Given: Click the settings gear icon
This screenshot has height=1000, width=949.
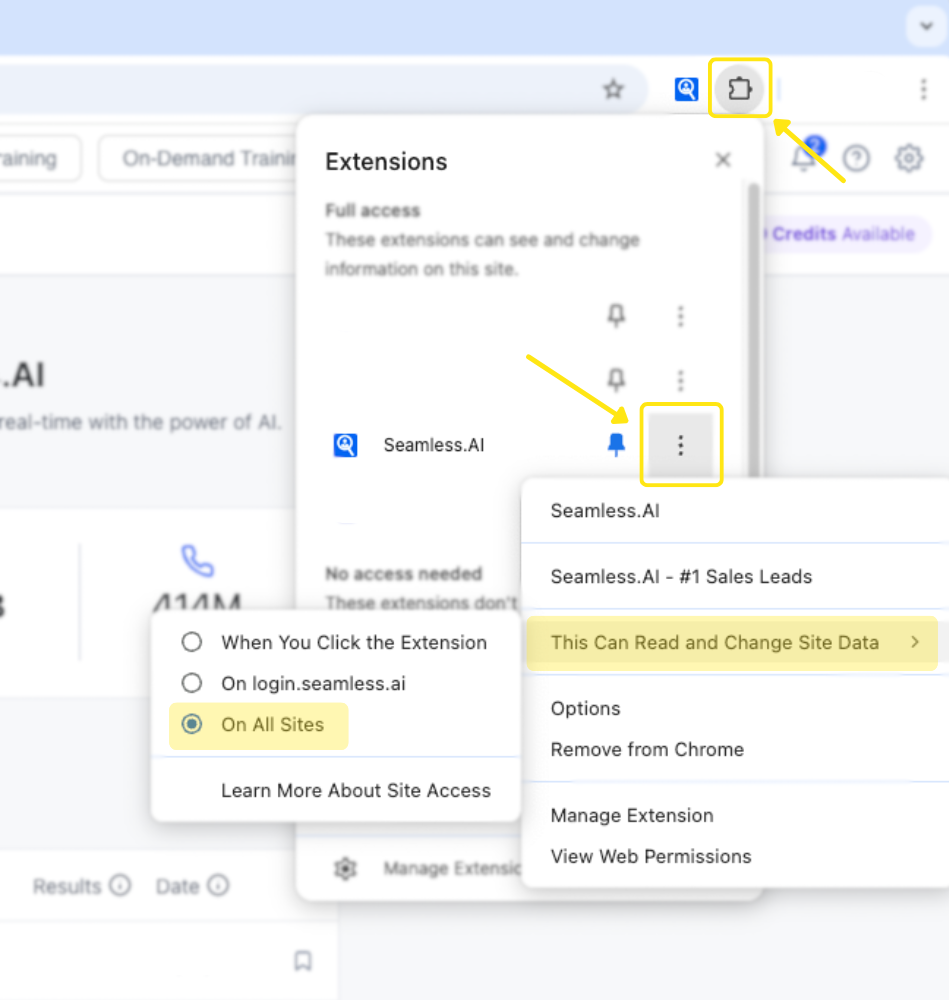Looking at the screenshot, I should 908,158.
